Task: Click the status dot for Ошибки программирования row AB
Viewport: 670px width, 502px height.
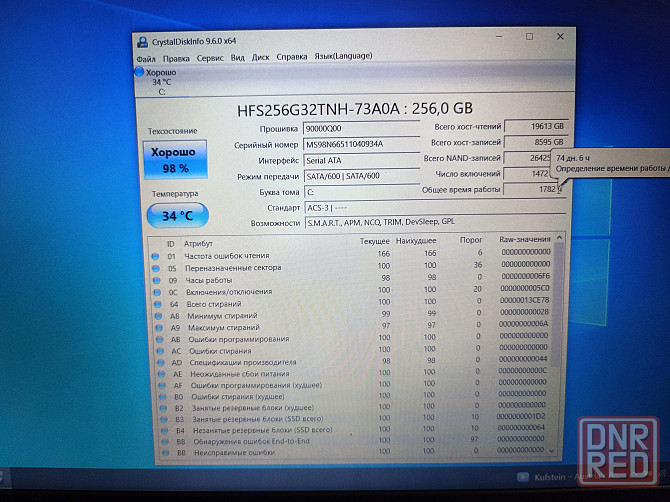Action: coord(159,339)
